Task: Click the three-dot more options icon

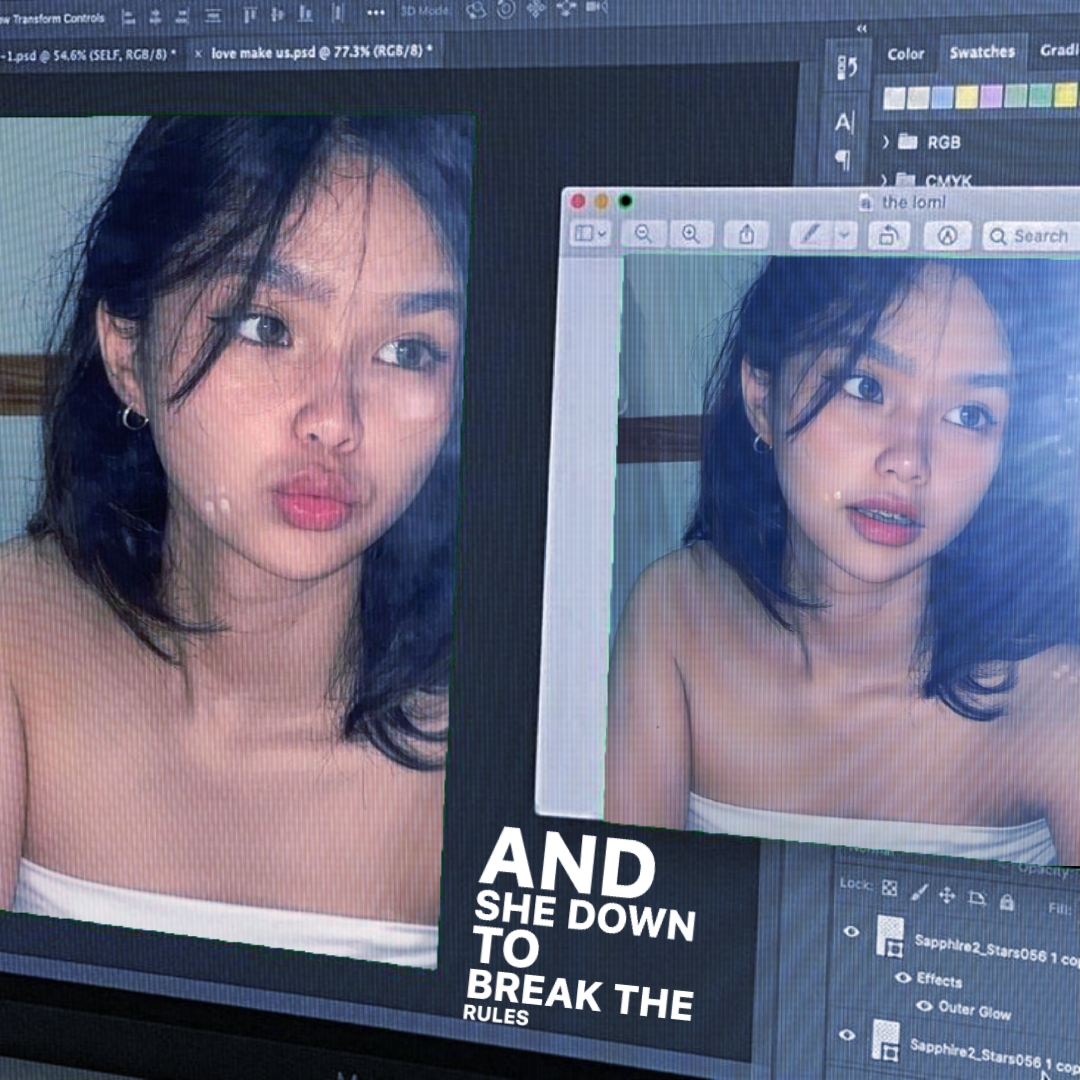Action: point(375,12)
